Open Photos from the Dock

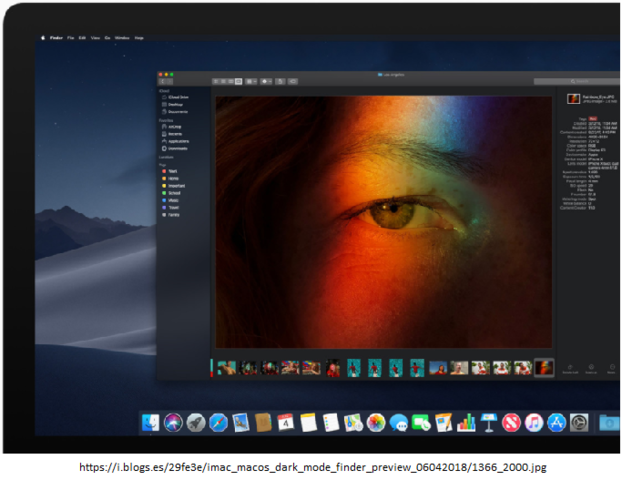click(376, 422)
